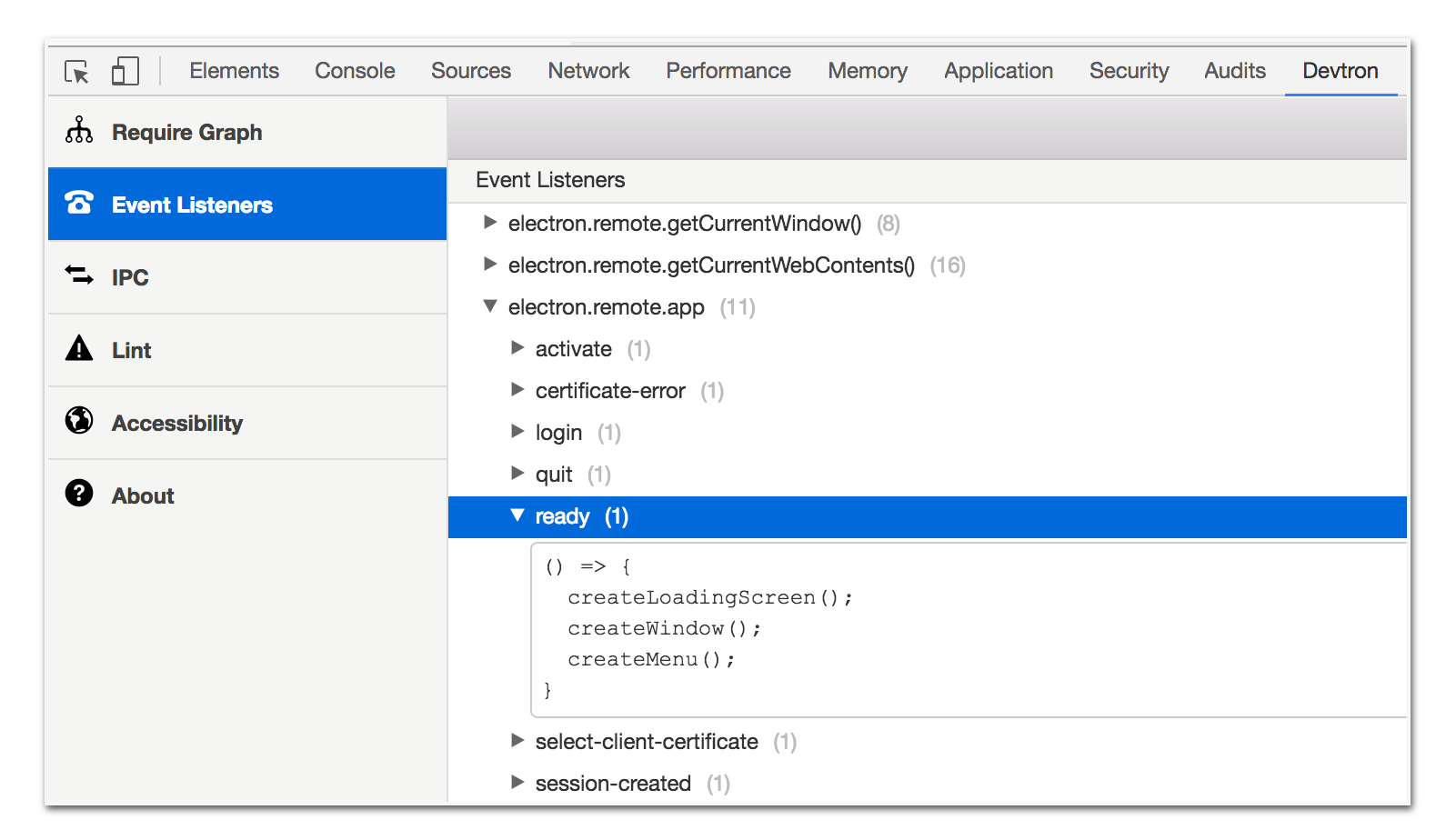Select the select-client-certificate label

pos(647,742)
